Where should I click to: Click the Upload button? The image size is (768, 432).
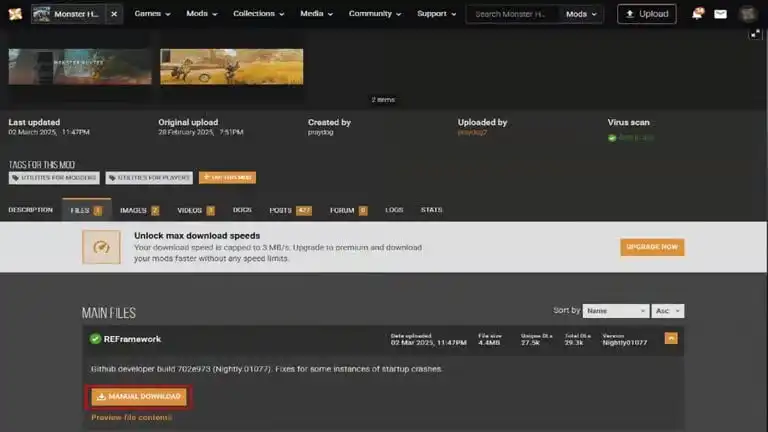point(647,14)
